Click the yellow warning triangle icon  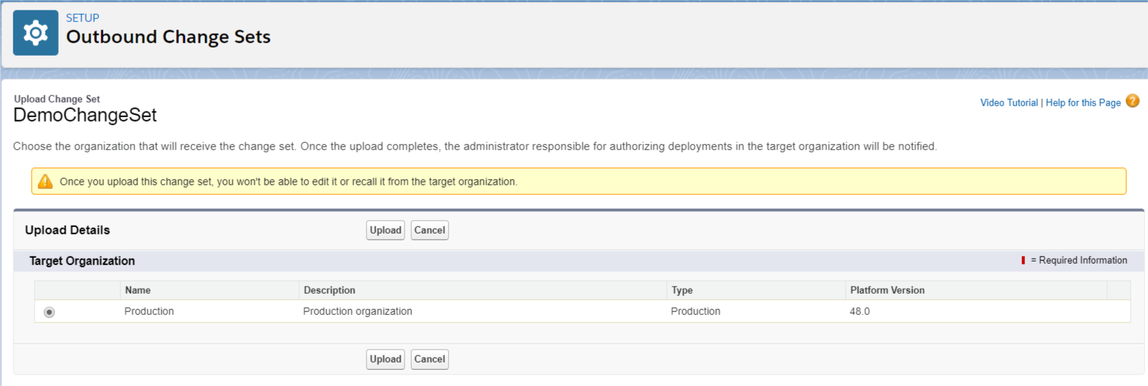click(x=45, y=182)
